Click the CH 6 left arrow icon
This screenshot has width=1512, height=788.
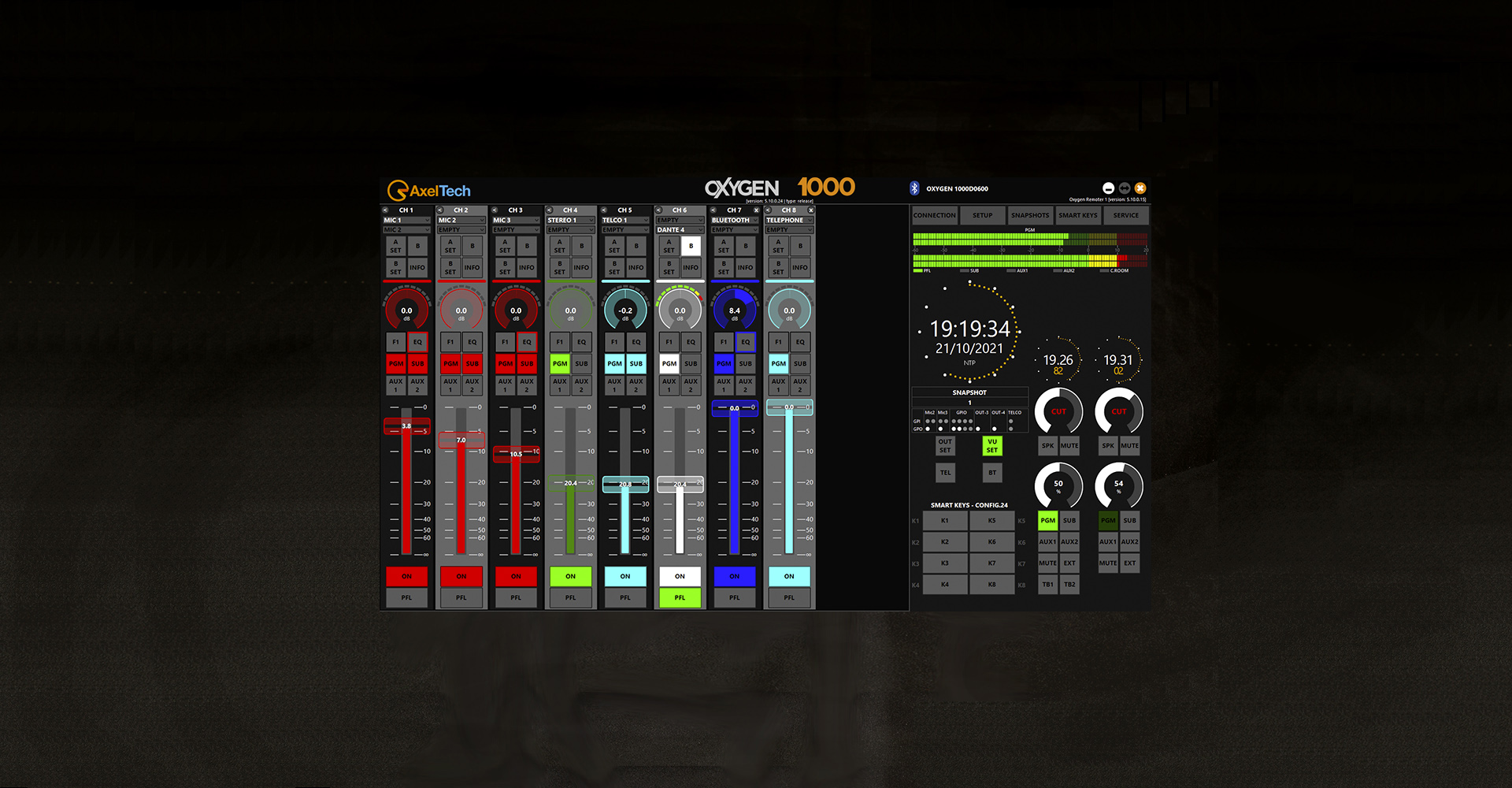(x=659, y=210)
